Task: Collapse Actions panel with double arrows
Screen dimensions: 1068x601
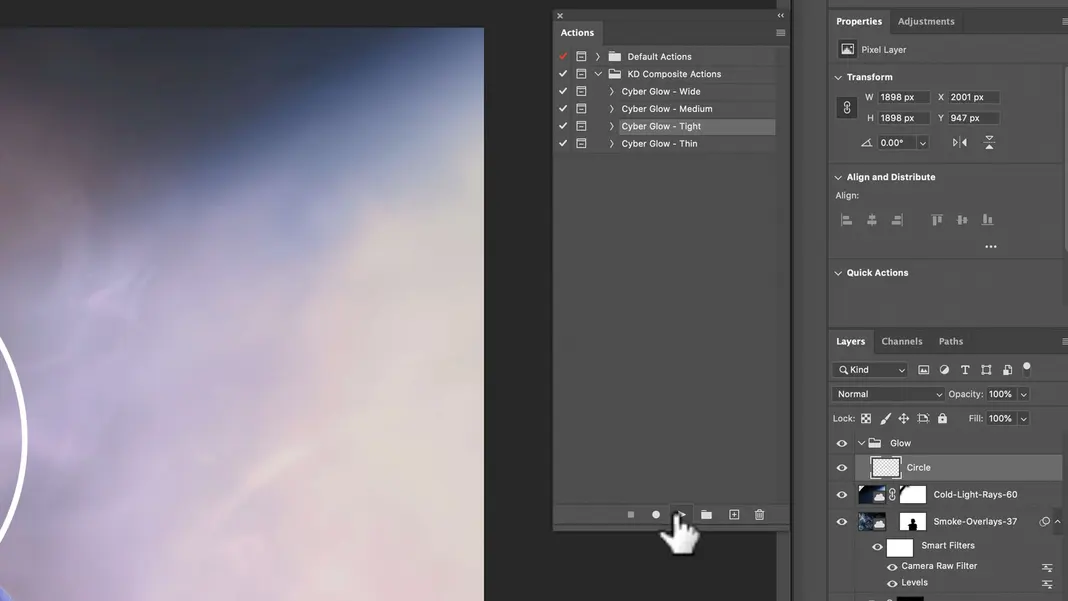Action: tap(781, 15)
